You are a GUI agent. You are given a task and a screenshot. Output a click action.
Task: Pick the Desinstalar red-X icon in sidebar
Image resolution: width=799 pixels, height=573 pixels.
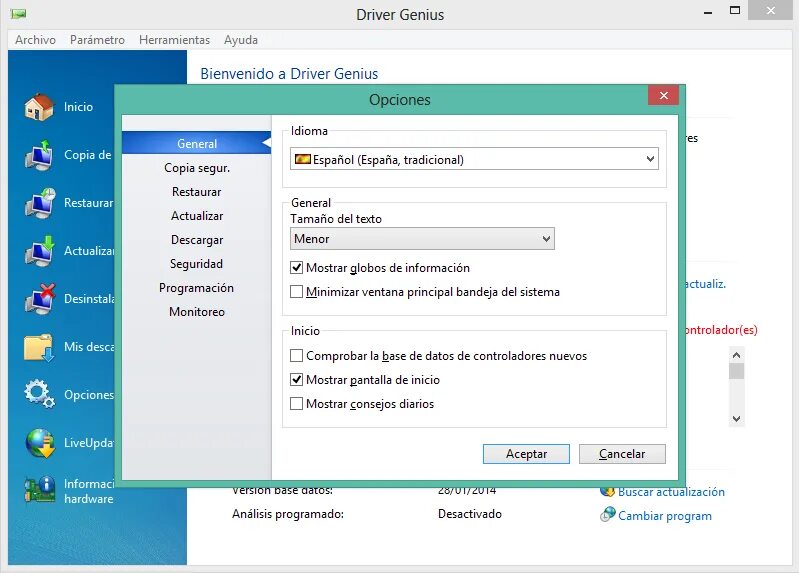click(x=40, y=299)
